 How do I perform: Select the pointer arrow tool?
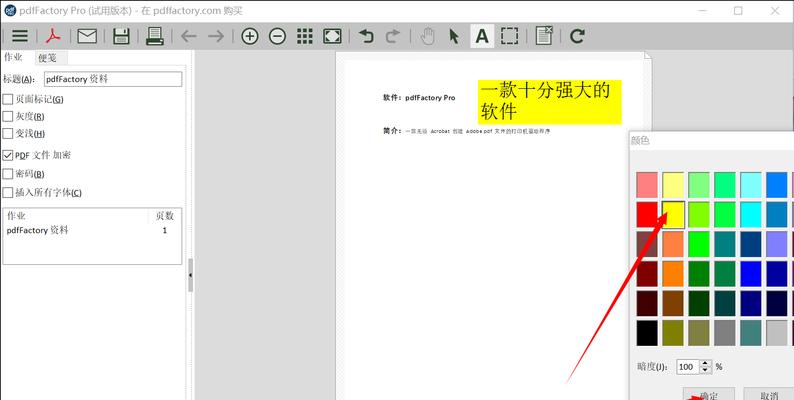pyautogui.click(x=454, y=36)
